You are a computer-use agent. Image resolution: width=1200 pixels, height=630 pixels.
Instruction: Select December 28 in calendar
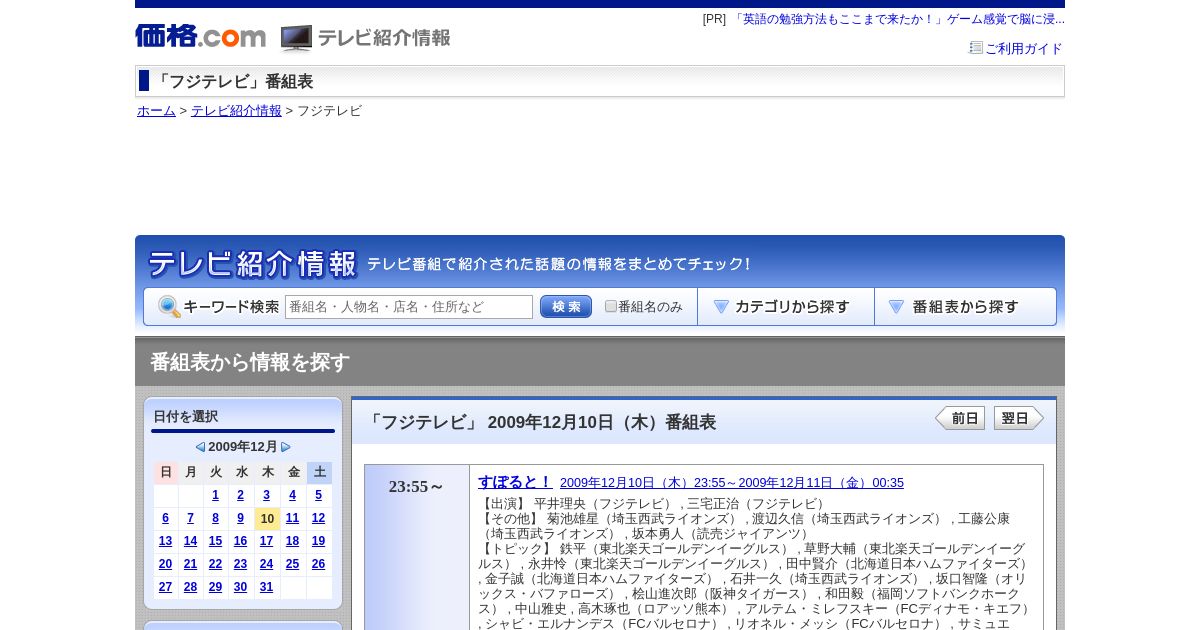190,587
